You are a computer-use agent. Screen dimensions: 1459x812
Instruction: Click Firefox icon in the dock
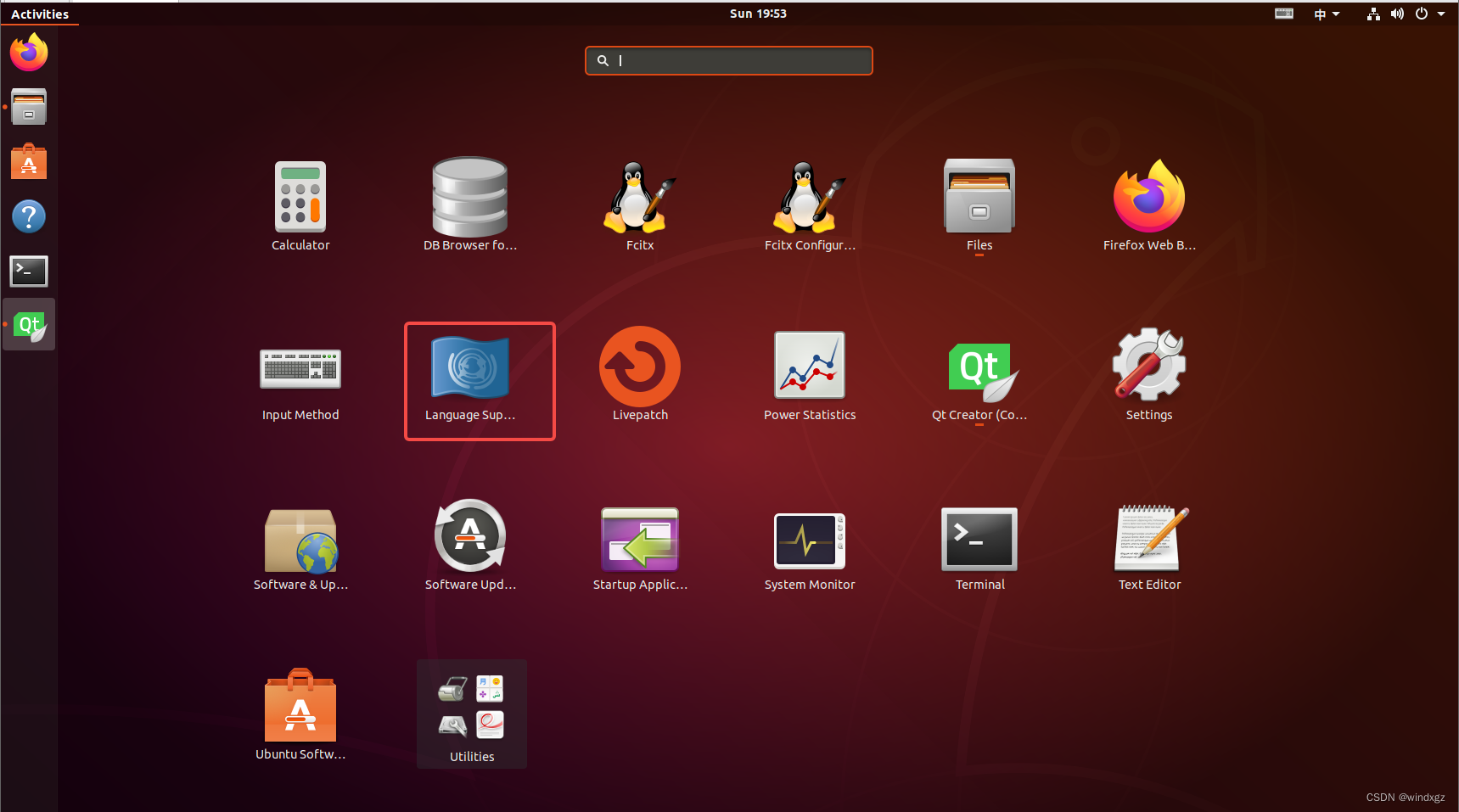point(29,53)
